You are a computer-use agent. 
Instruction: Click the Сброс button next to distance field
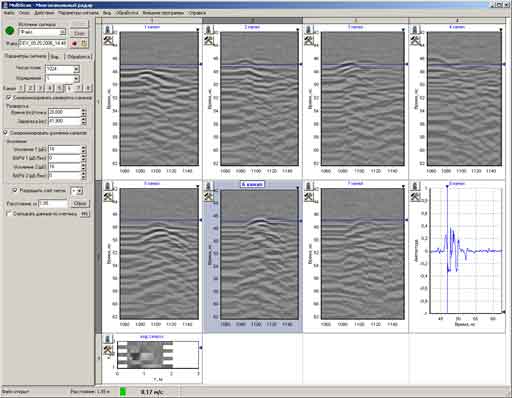click(80, 203)
